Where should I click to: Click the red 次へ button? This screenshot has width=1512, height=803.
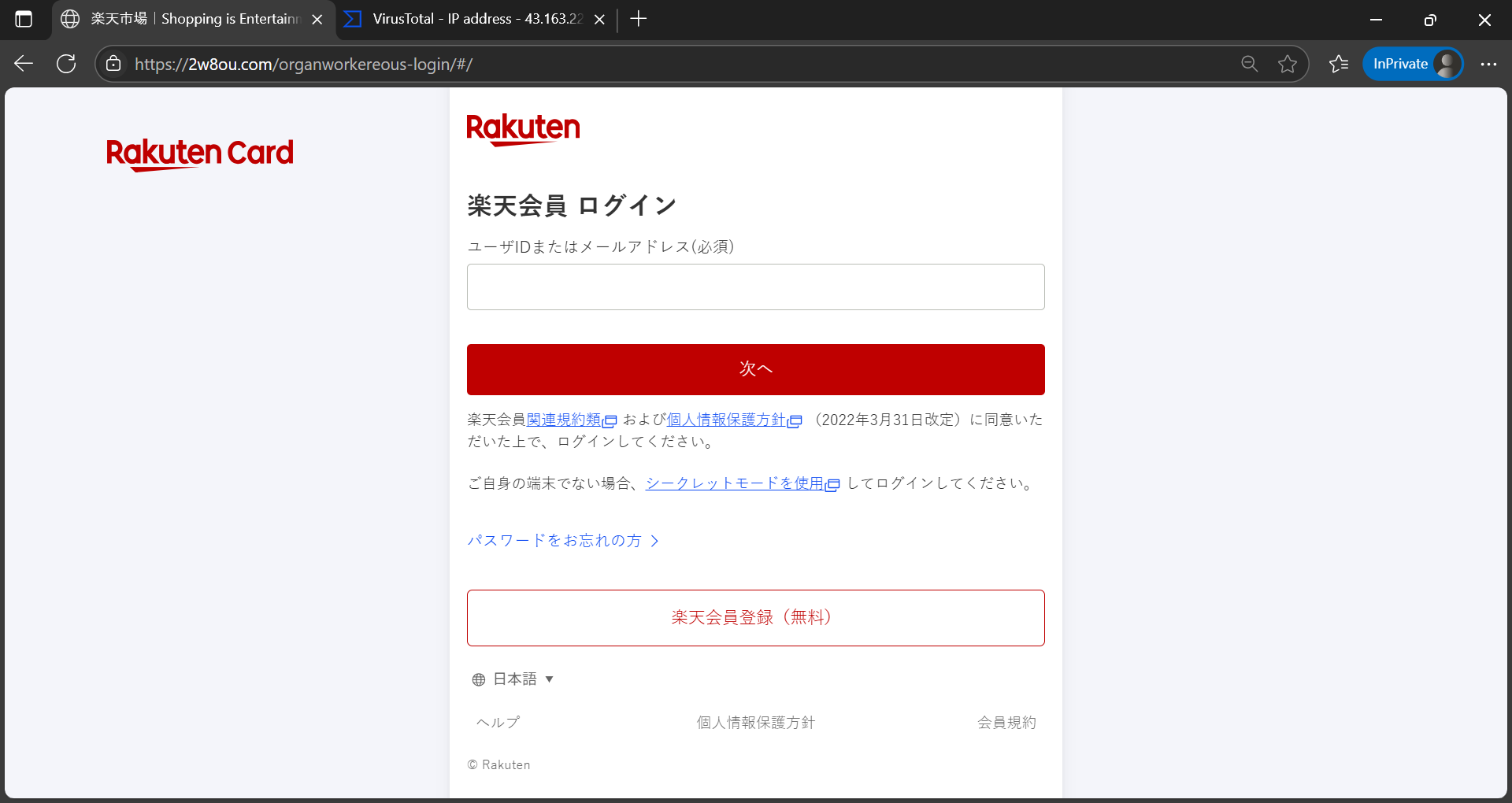click(x=756, y=369)
